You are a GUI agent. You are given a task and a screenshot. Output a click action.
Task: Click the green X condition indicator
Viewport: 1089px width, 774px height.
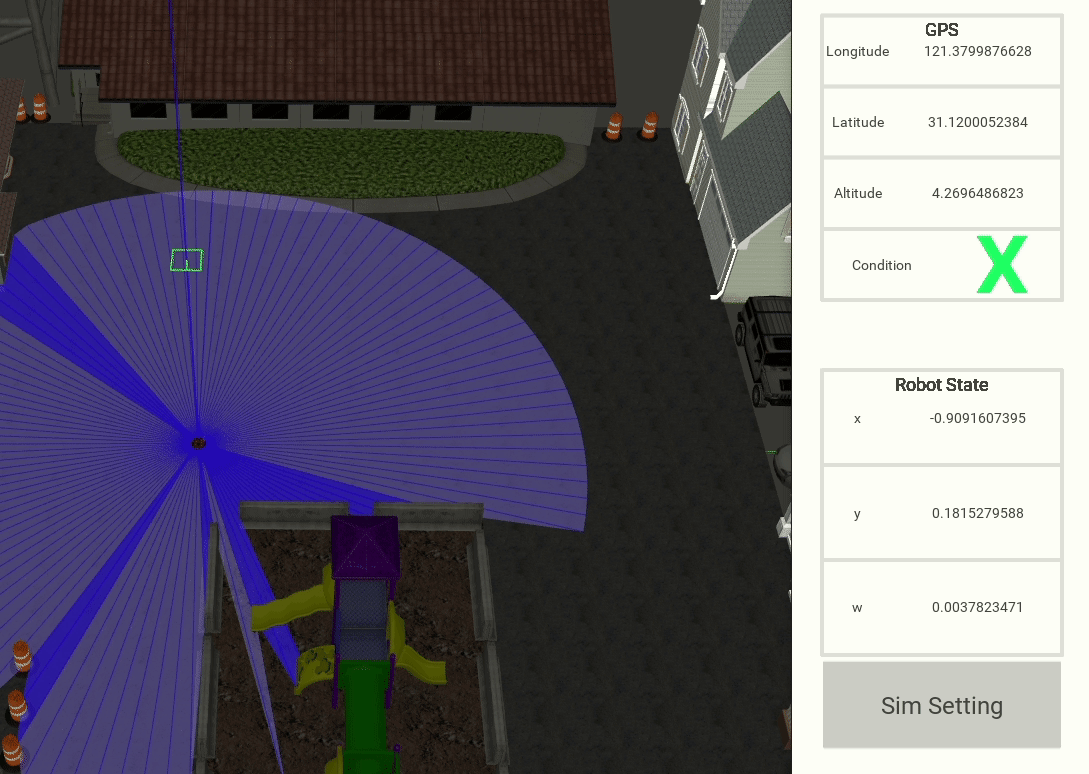tap(1001, 266)
